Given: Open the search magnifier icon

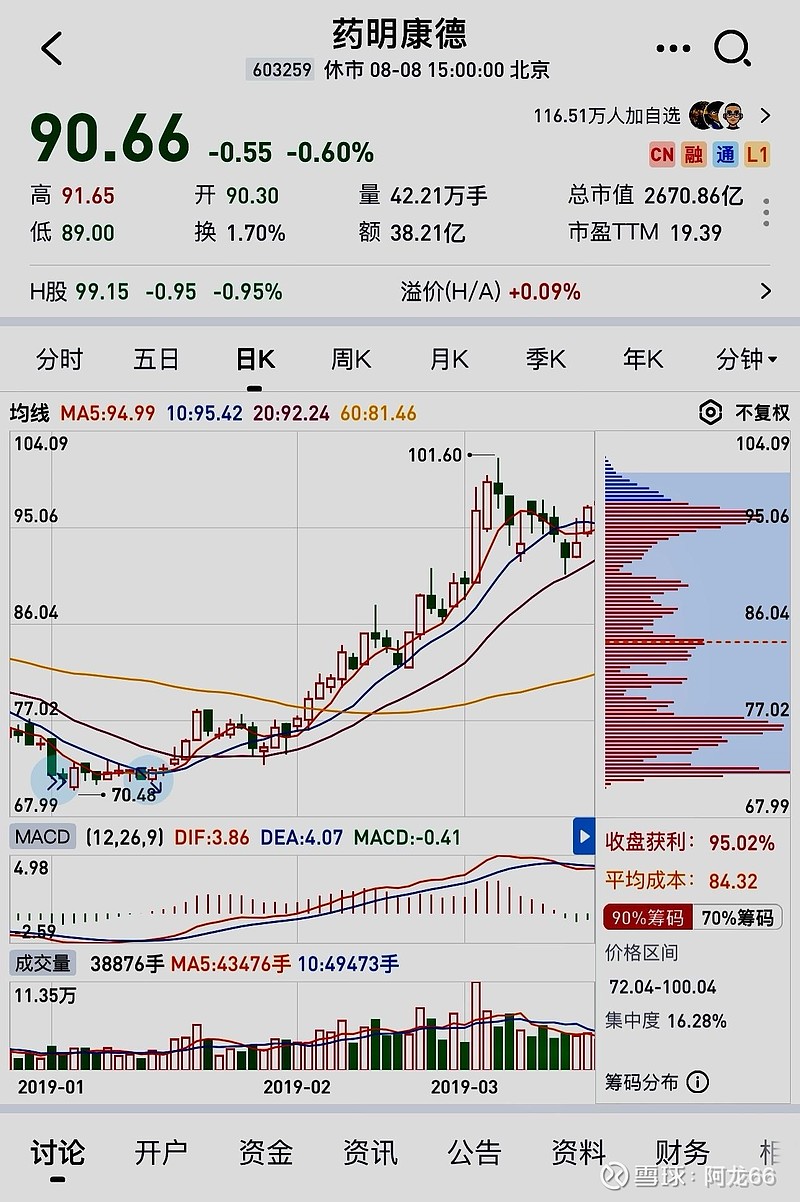Looking at the screenshot, I should point(732,47).
